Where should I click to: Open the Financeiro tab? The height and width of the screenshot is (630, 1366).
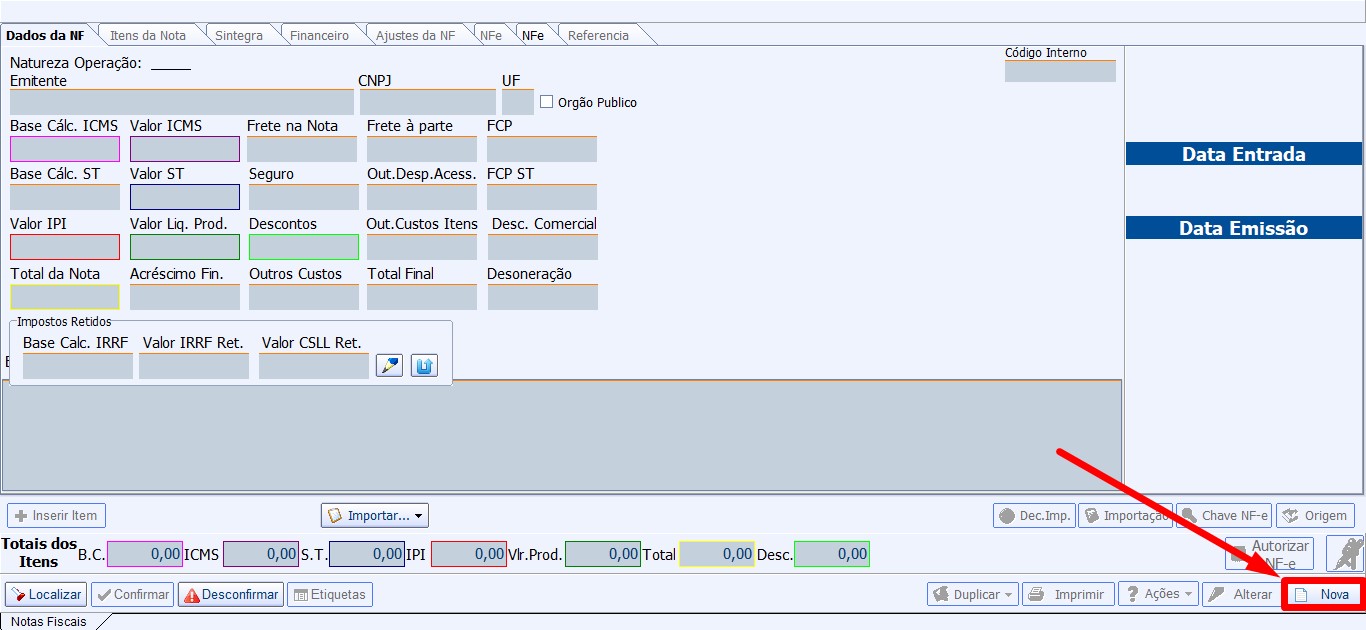tap(319, 35)
